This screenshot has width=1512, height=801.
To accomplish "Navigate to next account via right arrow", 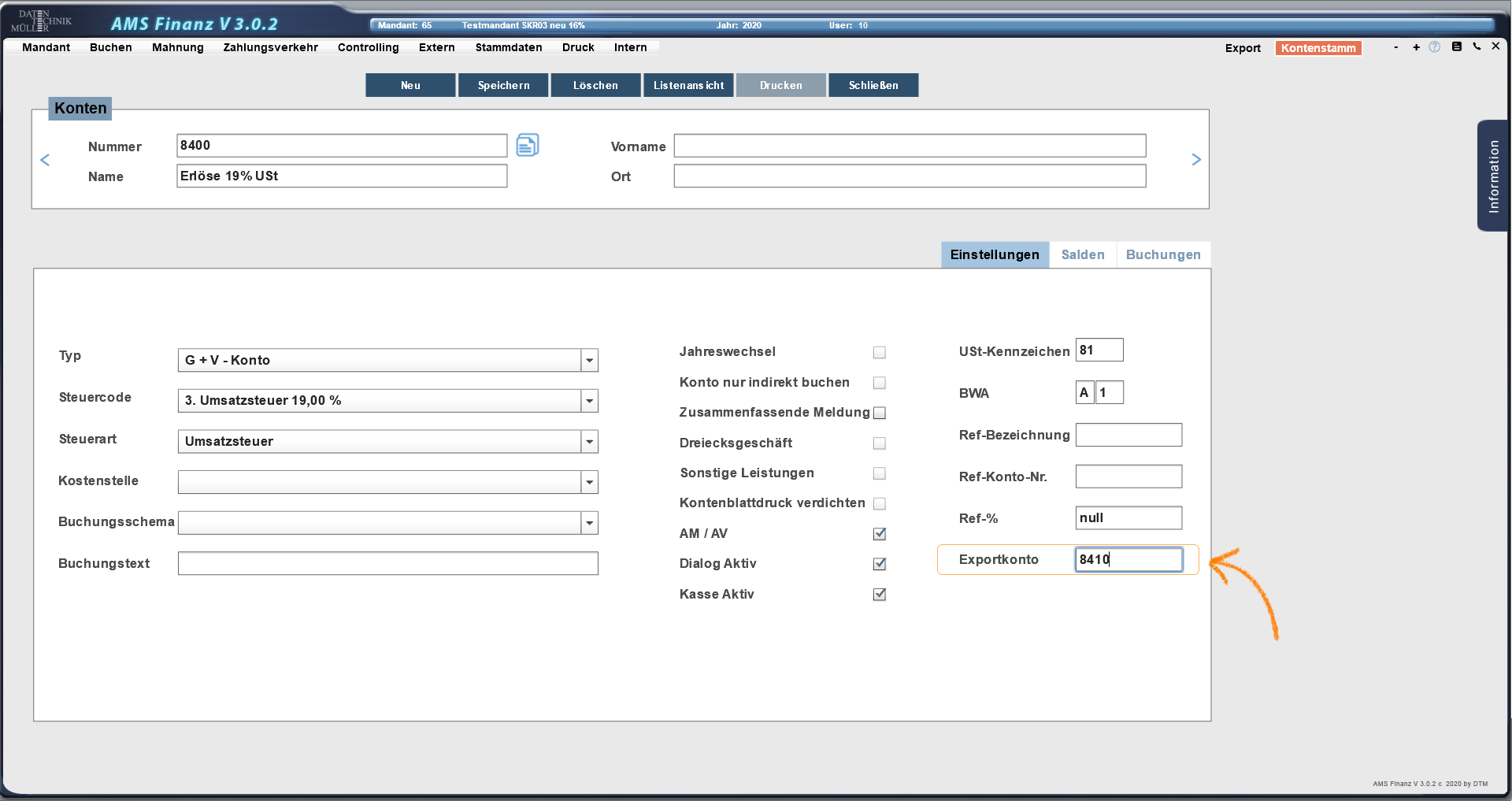I will (1196, 159).
